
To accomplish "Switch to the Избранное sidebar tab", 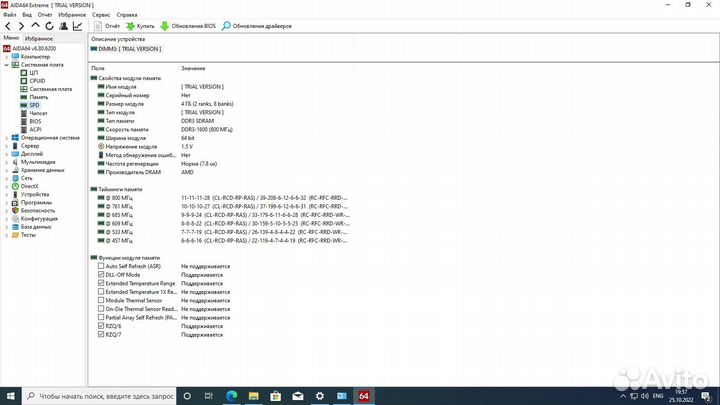I will click(39, 39).
